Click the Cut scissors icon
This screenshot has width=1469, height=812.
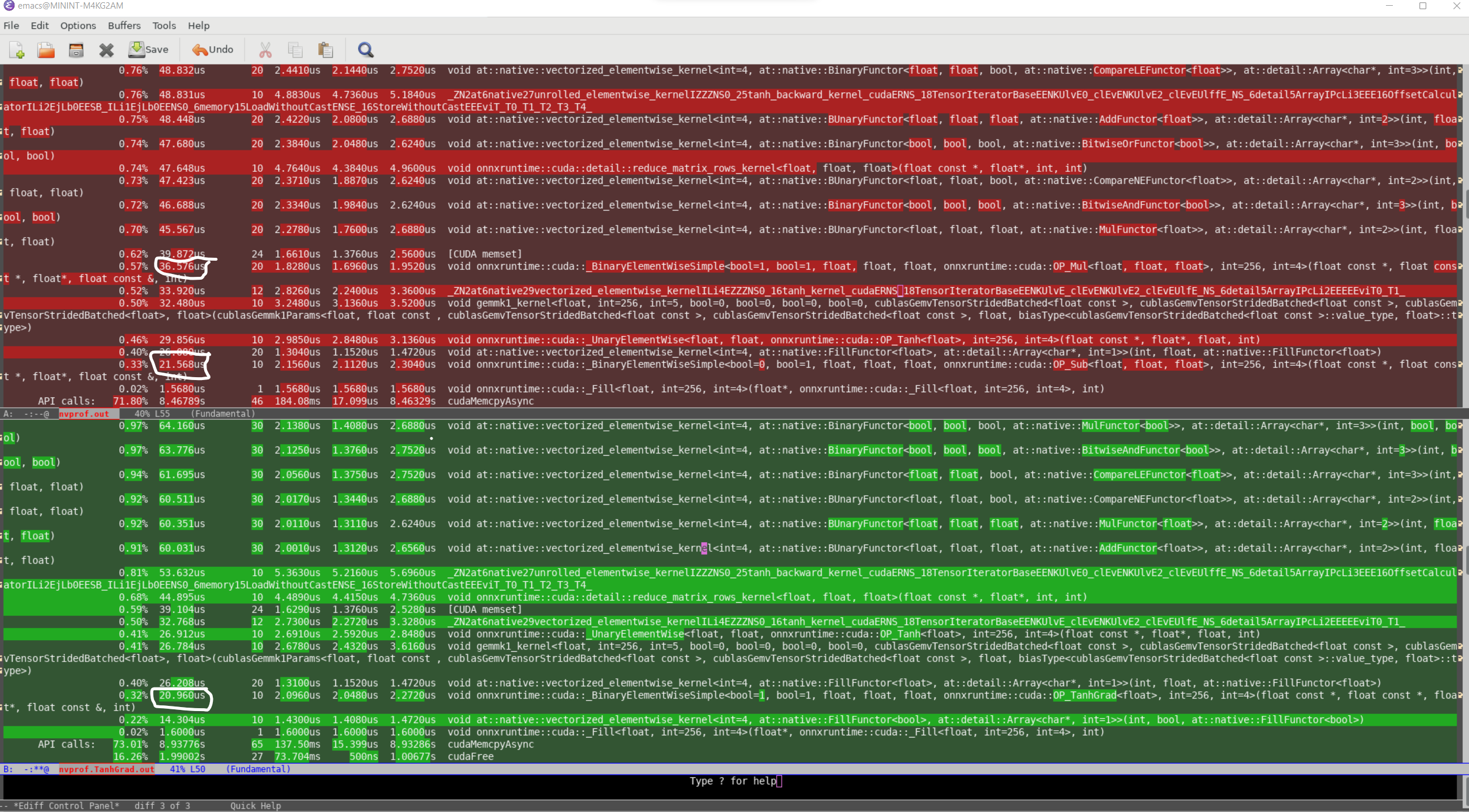tap(265, 50)
